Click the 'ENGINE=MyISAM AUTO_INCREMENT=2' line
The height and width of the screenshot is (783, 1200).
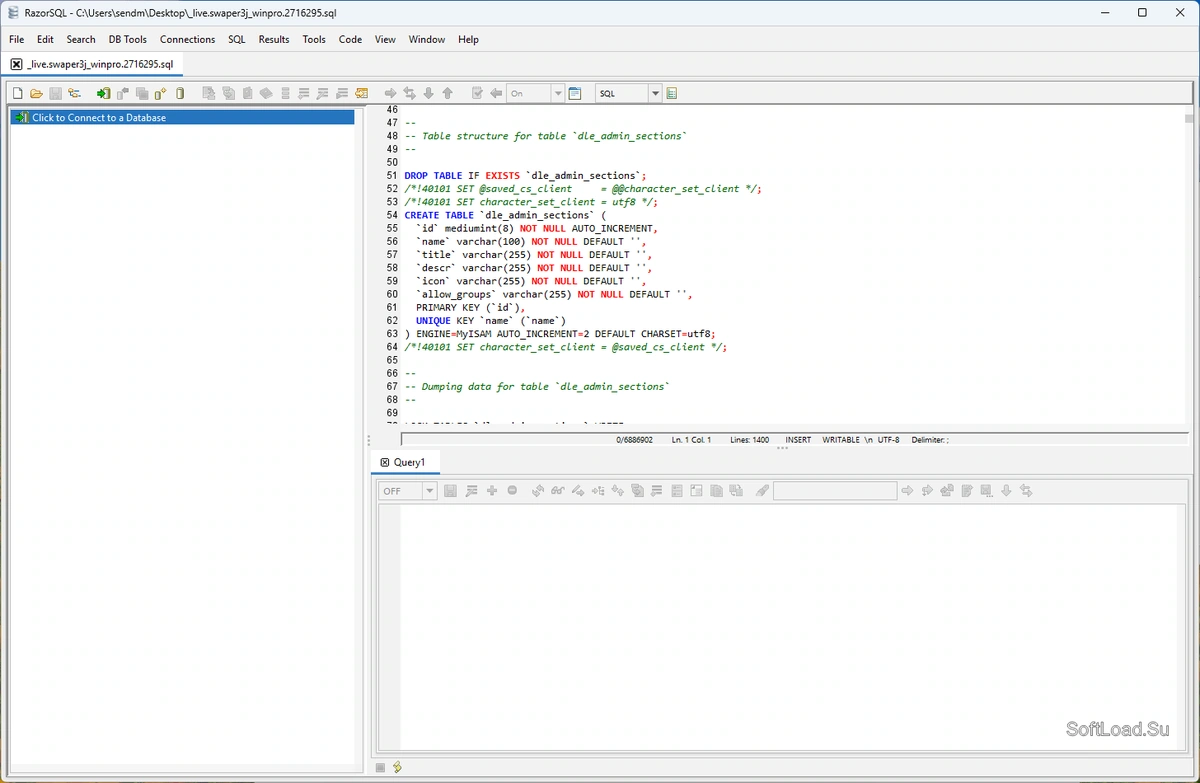560,334
